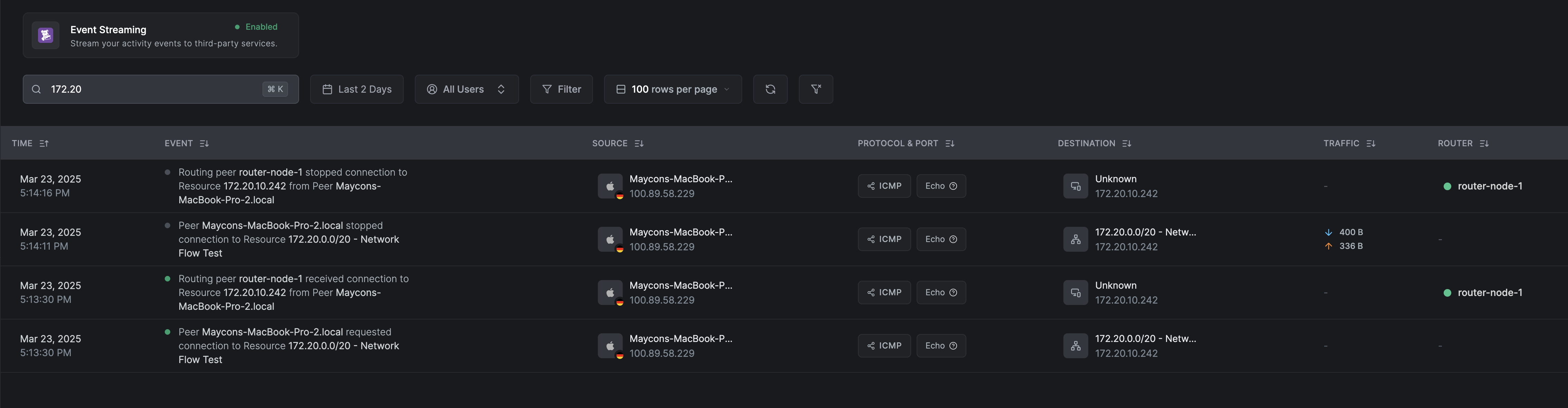
Task: Click the search field containing 172.20
Action: pos(152,89)
